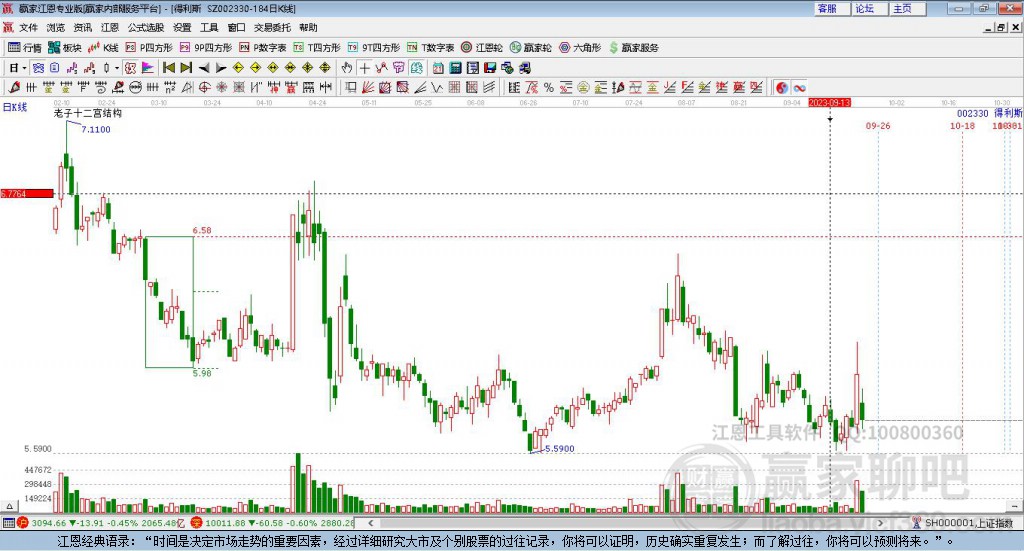Select the Gann fan lines tool
1024x551 pixels.
tap(368, 87)
